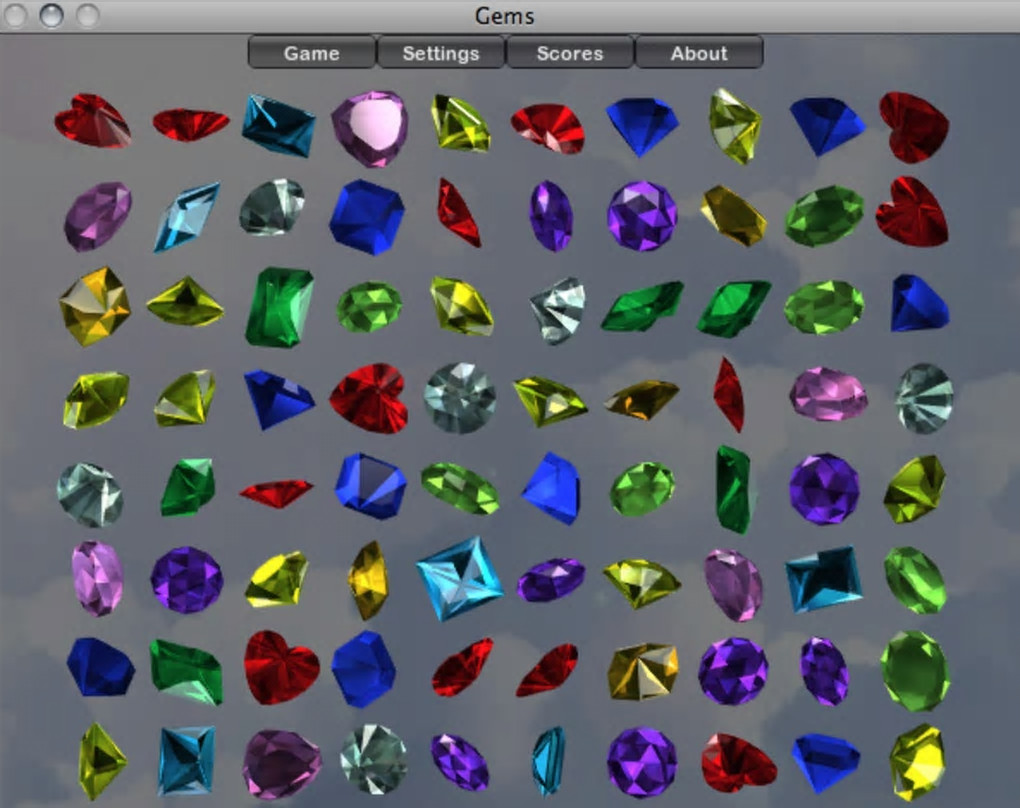
Task: Click the yellow gem in the bottom-right corner
Action: [917, 762]
